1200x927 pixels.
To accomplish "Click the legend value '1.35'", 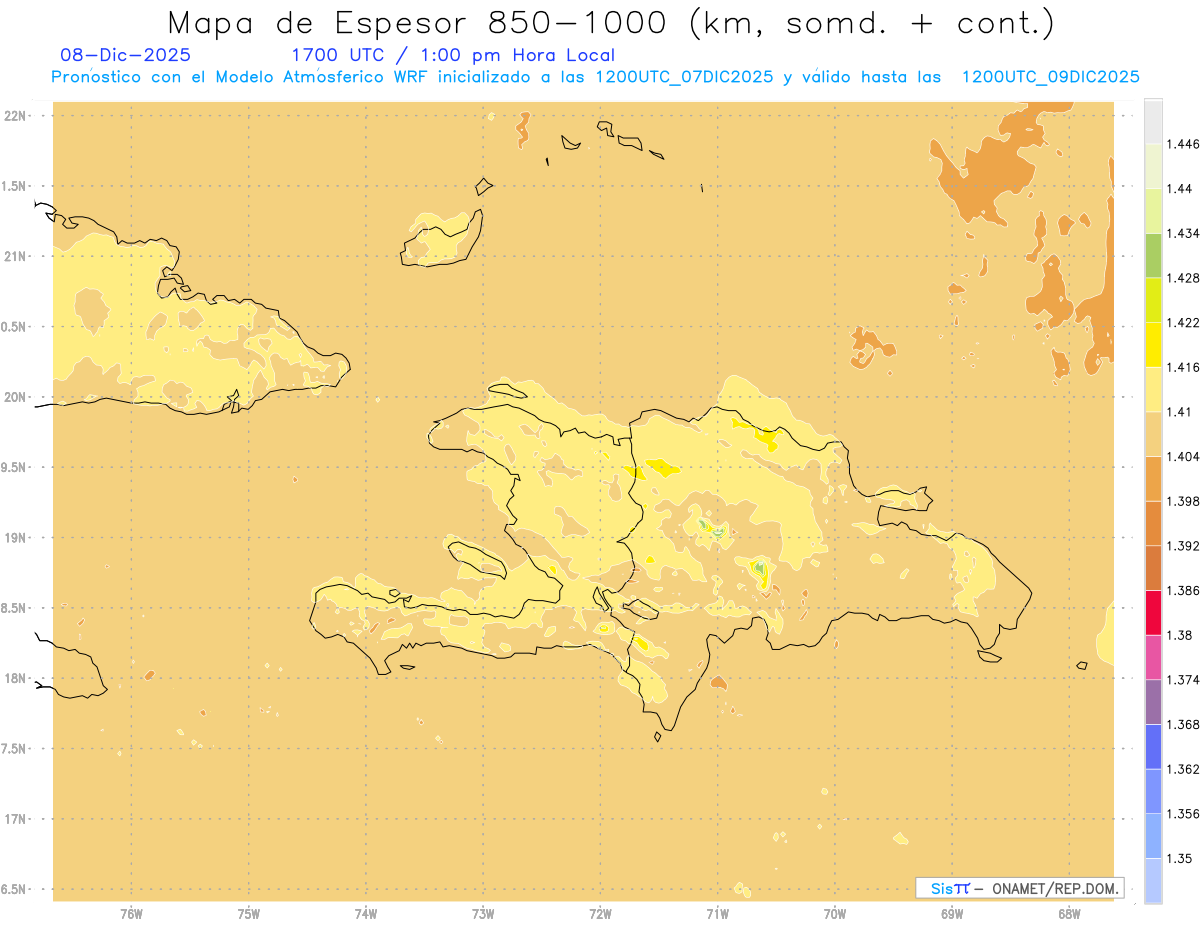I will click(x=1179, y=858).
